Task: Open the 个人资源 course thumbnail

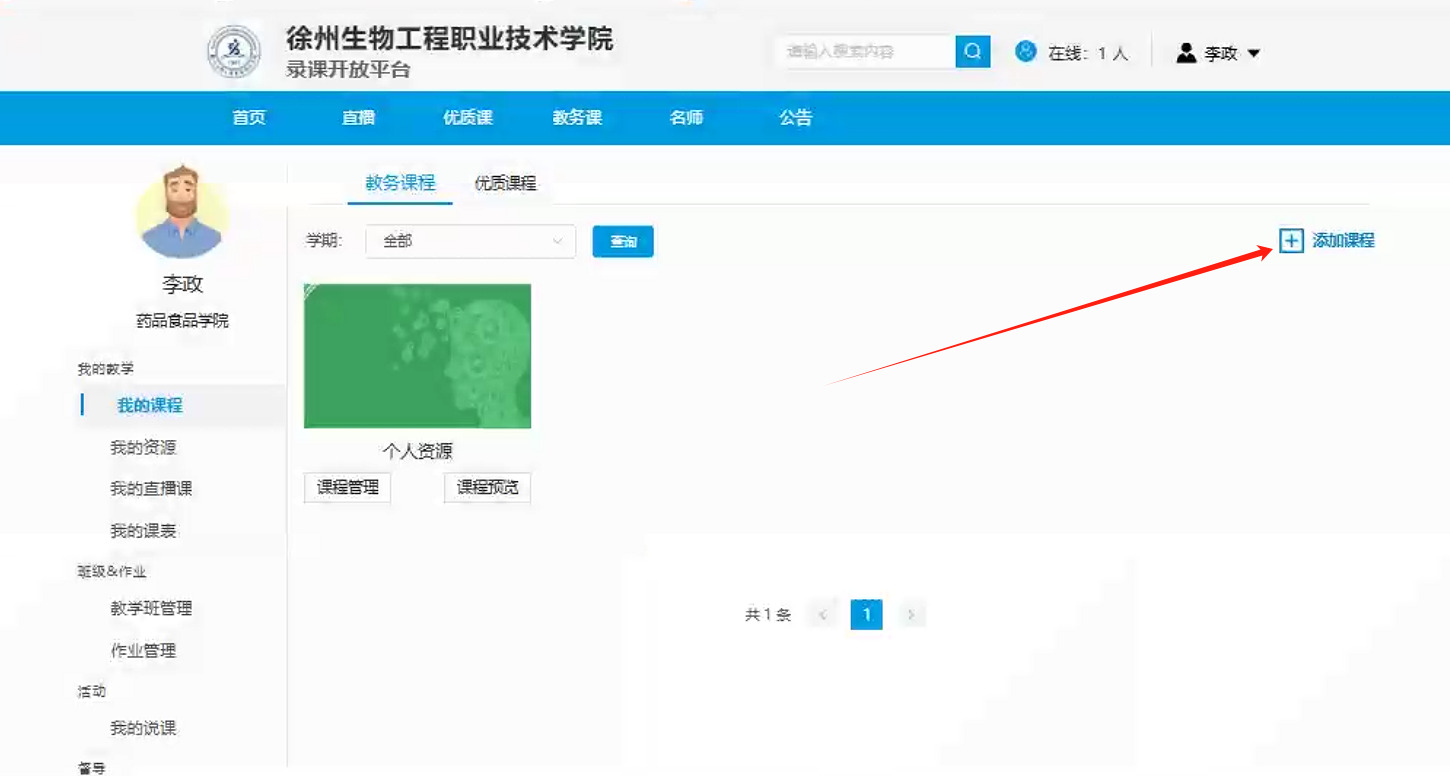Action: (x=417, y=356)
